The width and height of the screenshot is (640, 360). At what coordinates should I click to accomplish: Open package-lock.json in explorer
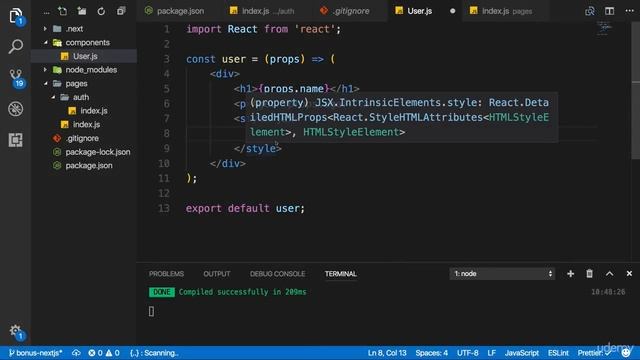pos(98,152)
